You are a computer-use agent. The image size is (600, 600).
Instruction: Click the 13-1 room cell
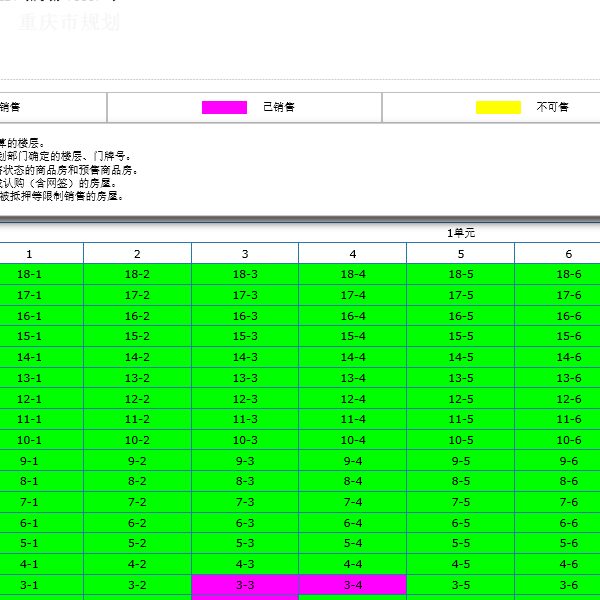pyautogui.click(x=41, y=378)
